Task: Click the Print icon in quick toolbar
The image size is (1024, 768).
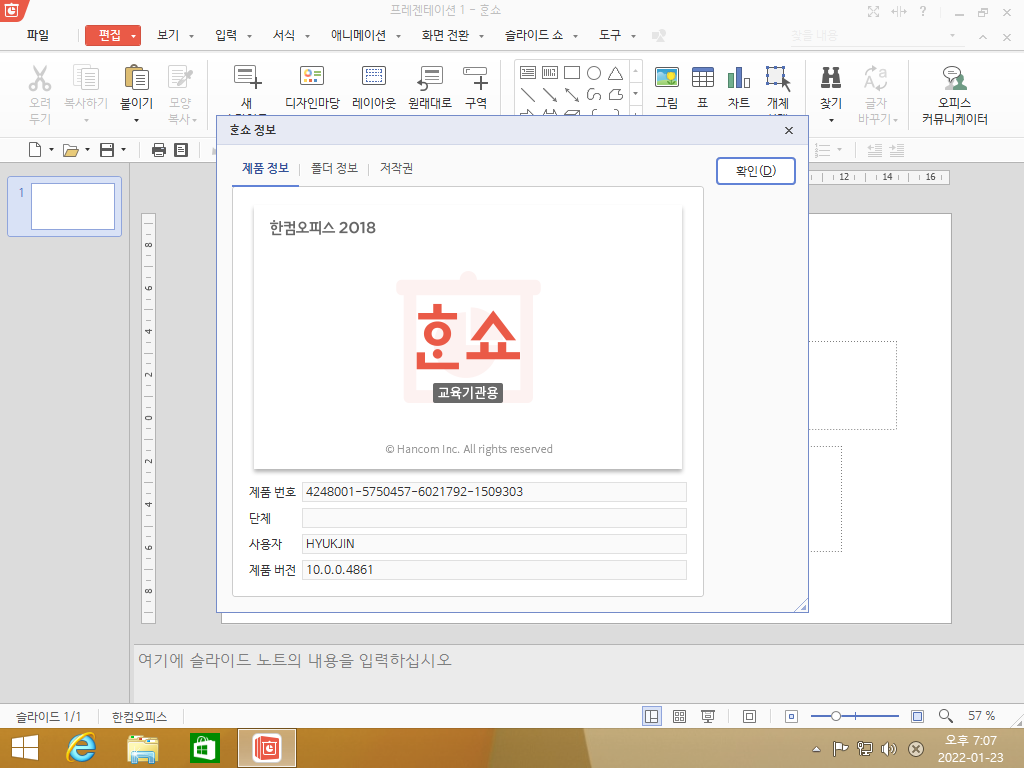Action: click(x=159, y=150)
